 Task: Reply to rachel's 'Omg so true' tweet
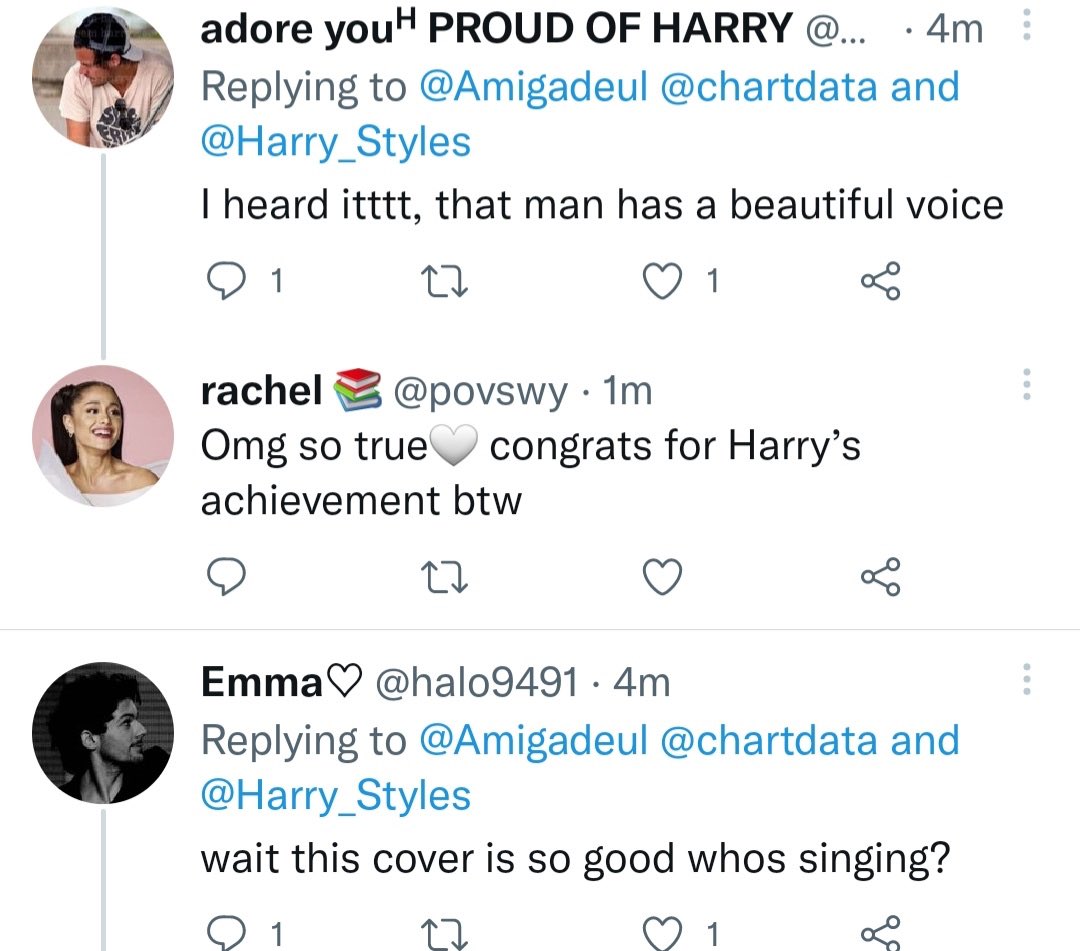[225, 576]
